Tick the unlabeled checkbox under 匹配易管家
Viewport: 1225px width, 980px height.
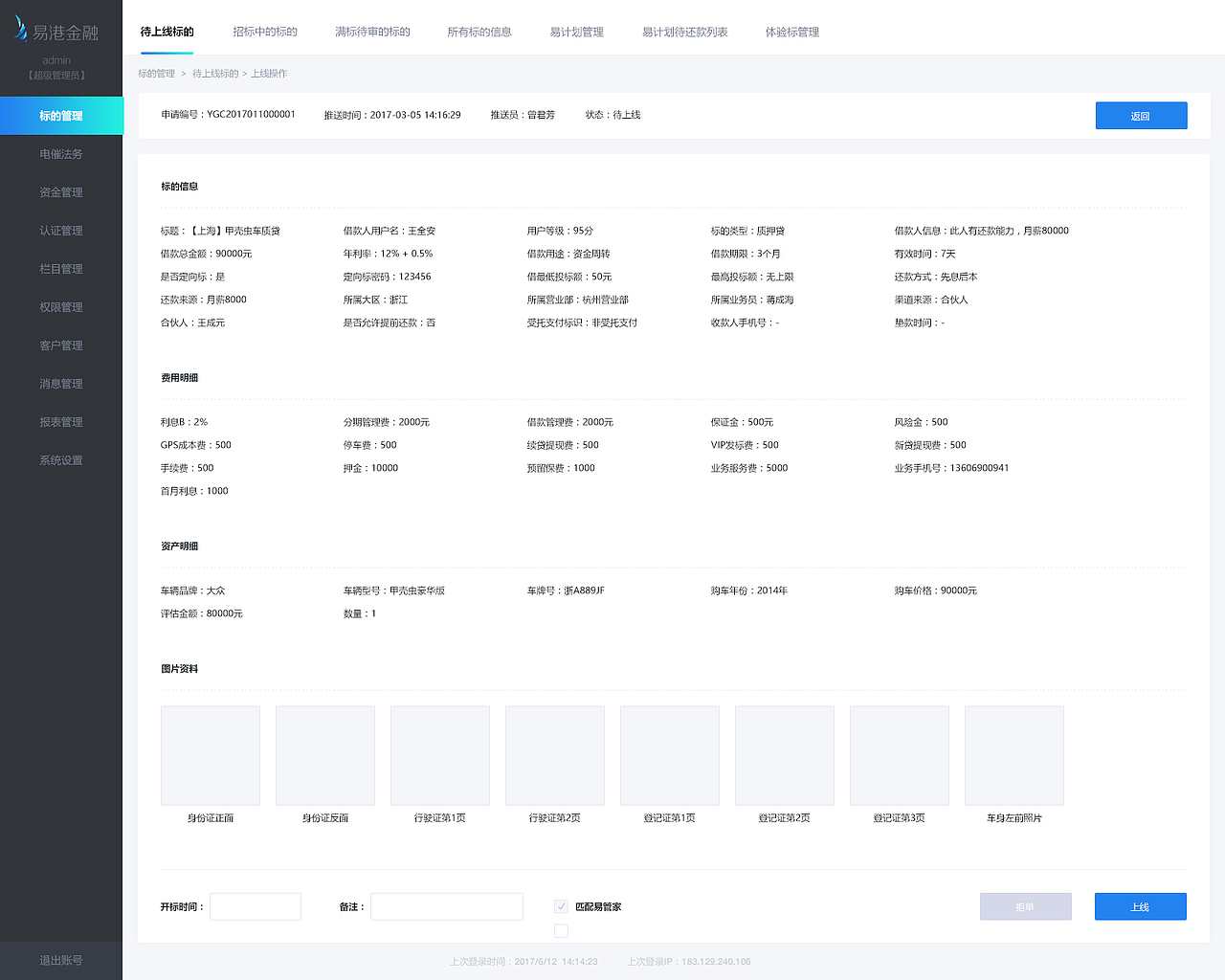tap(562, 931)
